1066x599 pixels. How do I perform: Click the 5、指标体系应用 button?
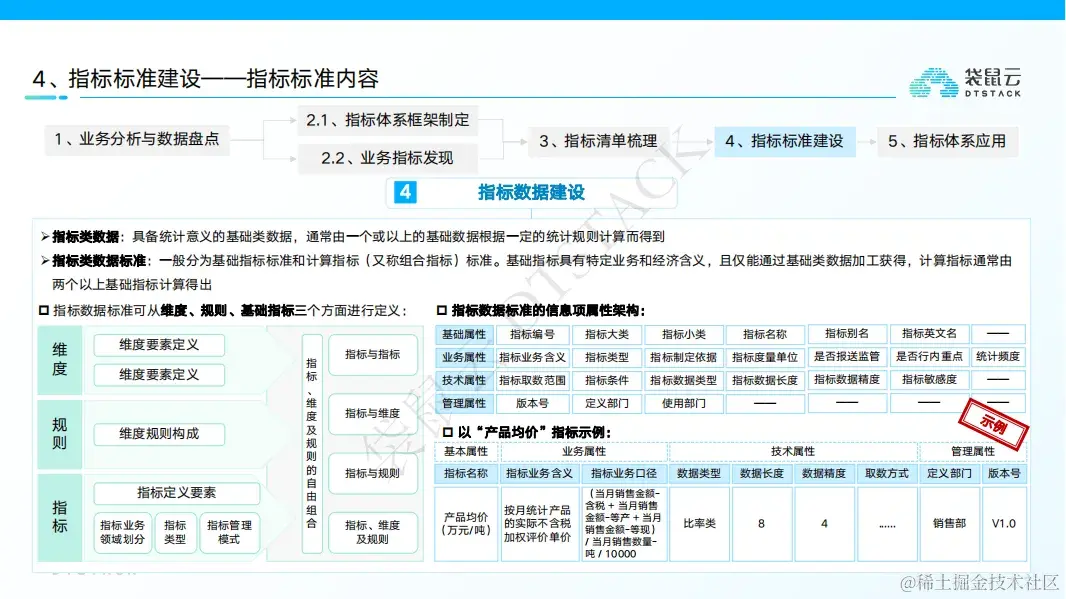tap(948, 141)
